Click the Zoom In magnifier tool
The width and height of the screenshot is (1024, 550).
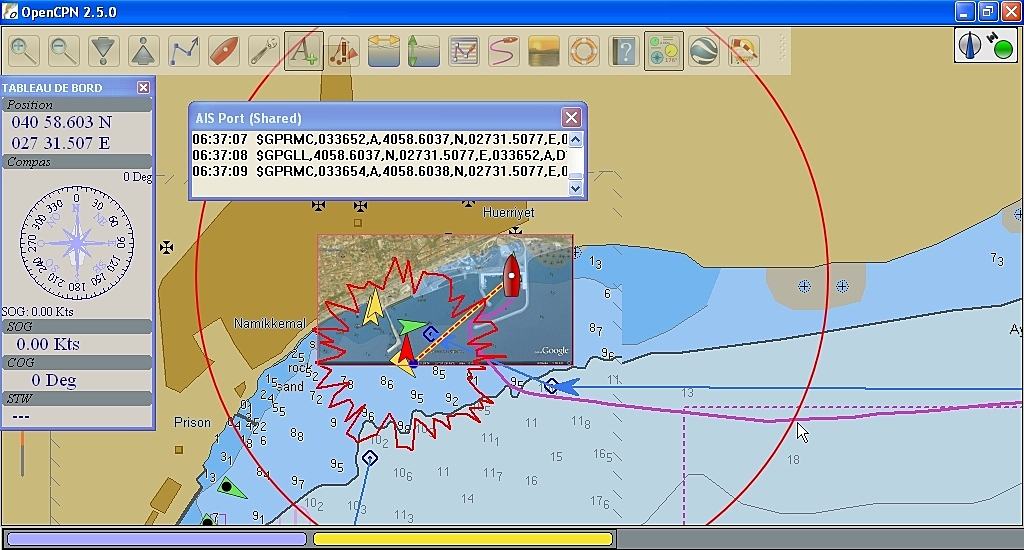tap(24, 51)
